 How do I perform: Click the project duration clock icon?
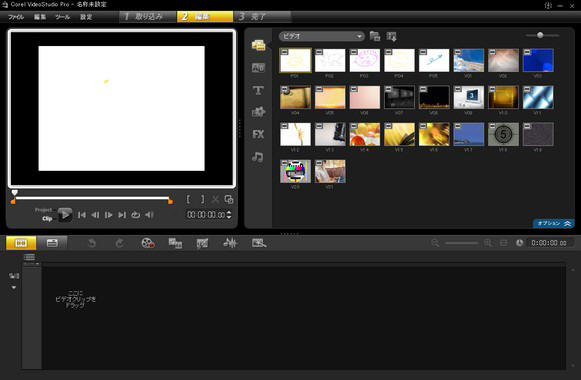tap(519, 243)
